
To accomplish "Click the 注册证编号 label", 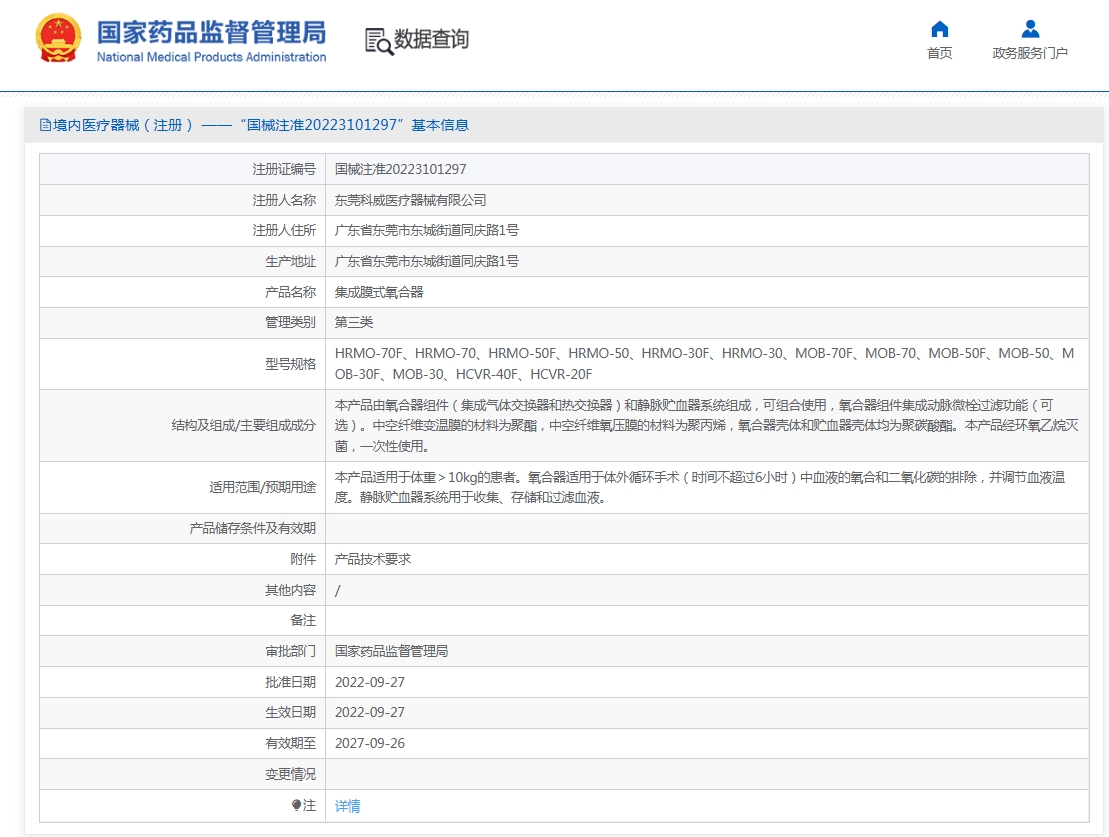I will click(284, 169).
